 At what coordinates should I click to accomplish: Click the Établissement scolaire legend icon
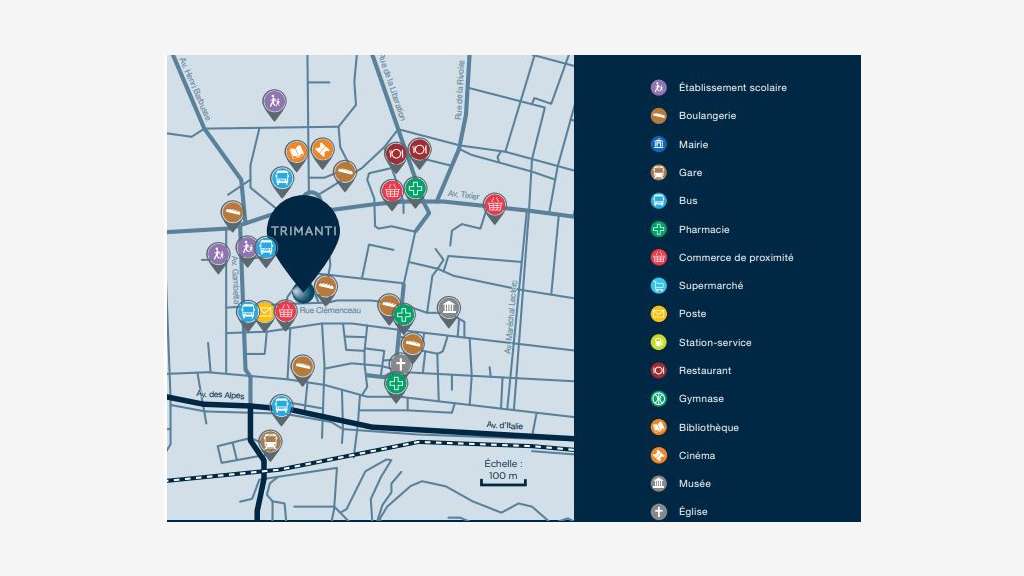coord(659,88)
